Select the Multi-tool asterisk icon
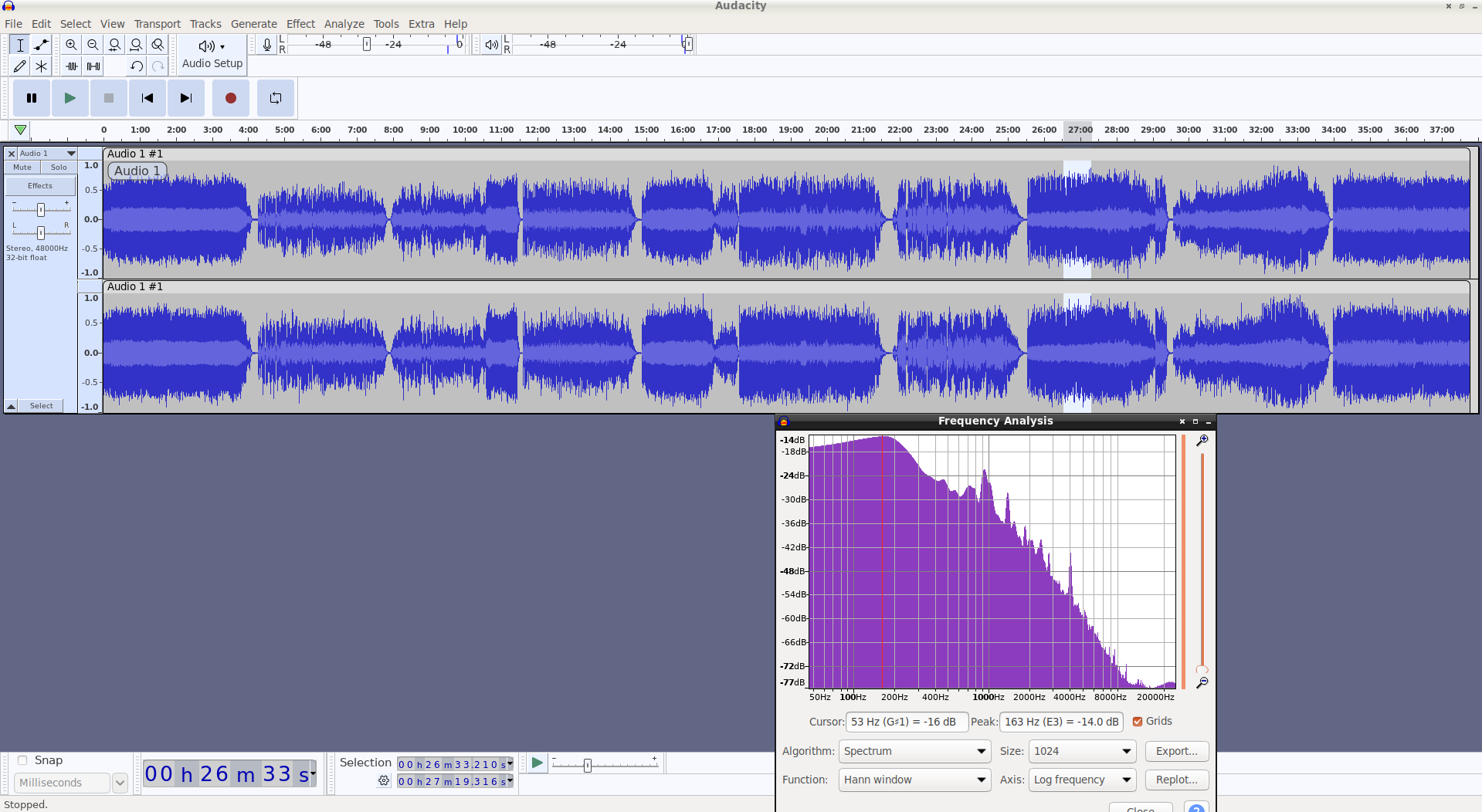The image size is (1482, 812). tap(41, 66)
